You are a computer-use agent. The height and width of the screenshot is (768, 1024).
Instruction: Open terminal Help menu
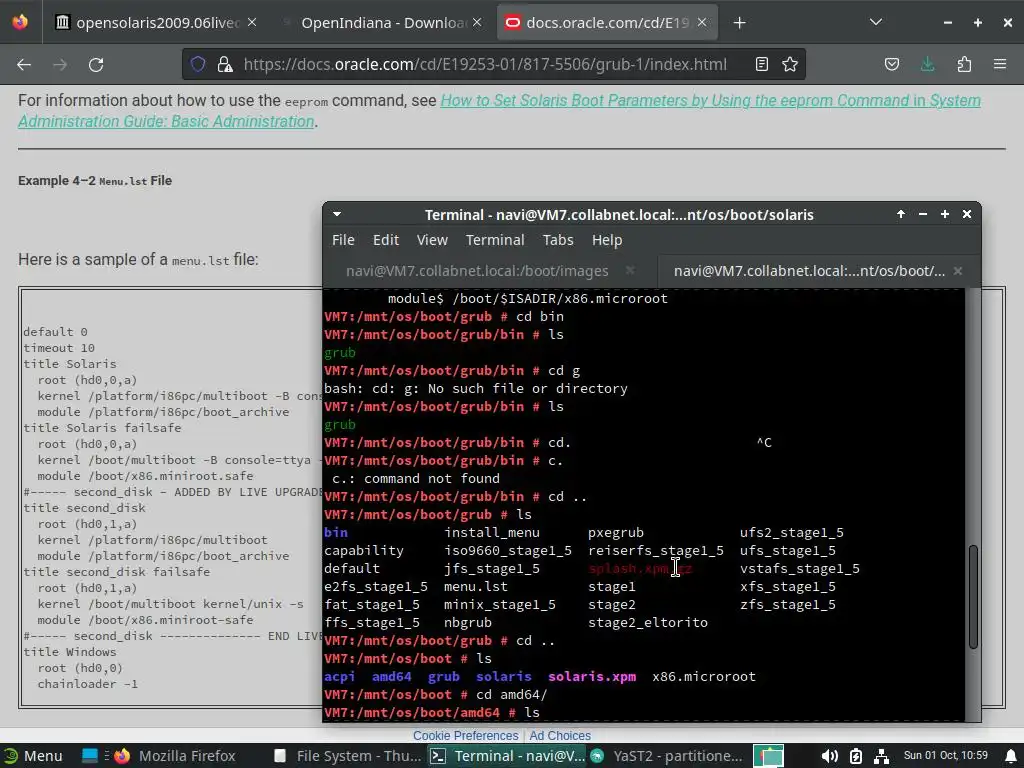(x=607, y=240)
